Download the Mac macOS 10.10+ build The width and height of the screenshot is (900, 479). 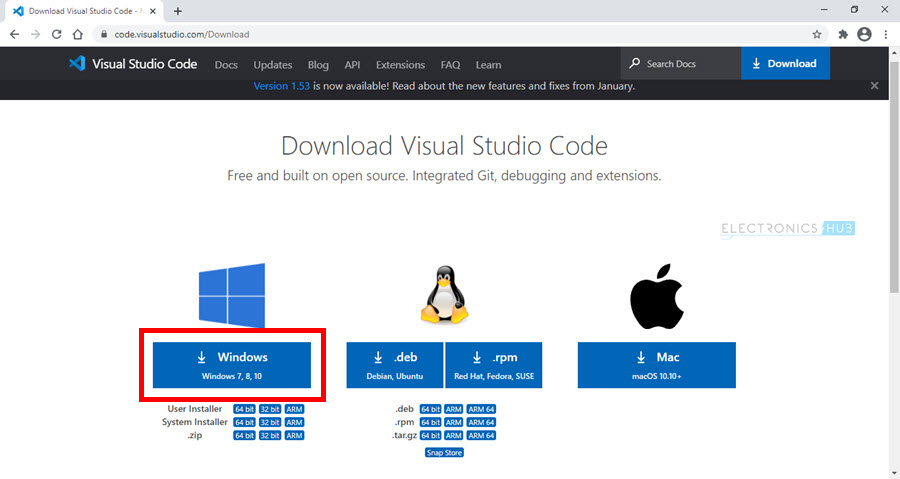(656, 365)
